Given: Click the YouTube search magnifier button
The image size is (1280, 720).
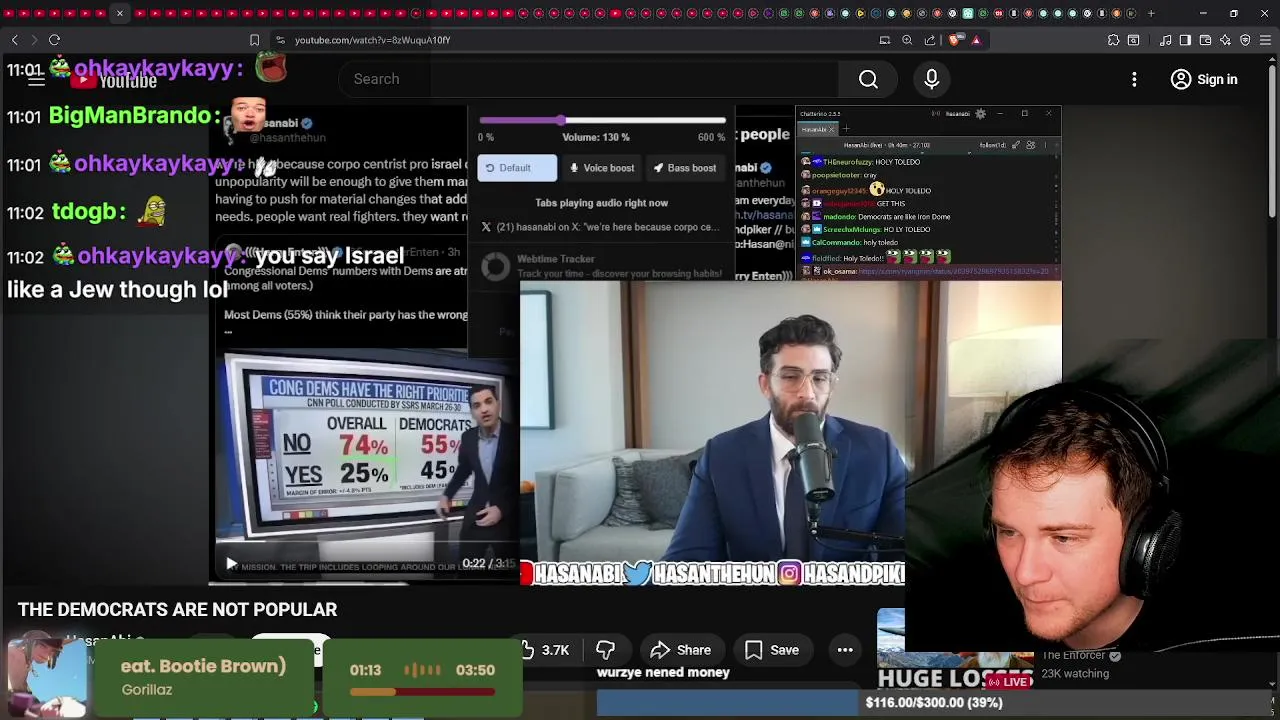Looking at the screenshot, I should (x=868, y=79).
